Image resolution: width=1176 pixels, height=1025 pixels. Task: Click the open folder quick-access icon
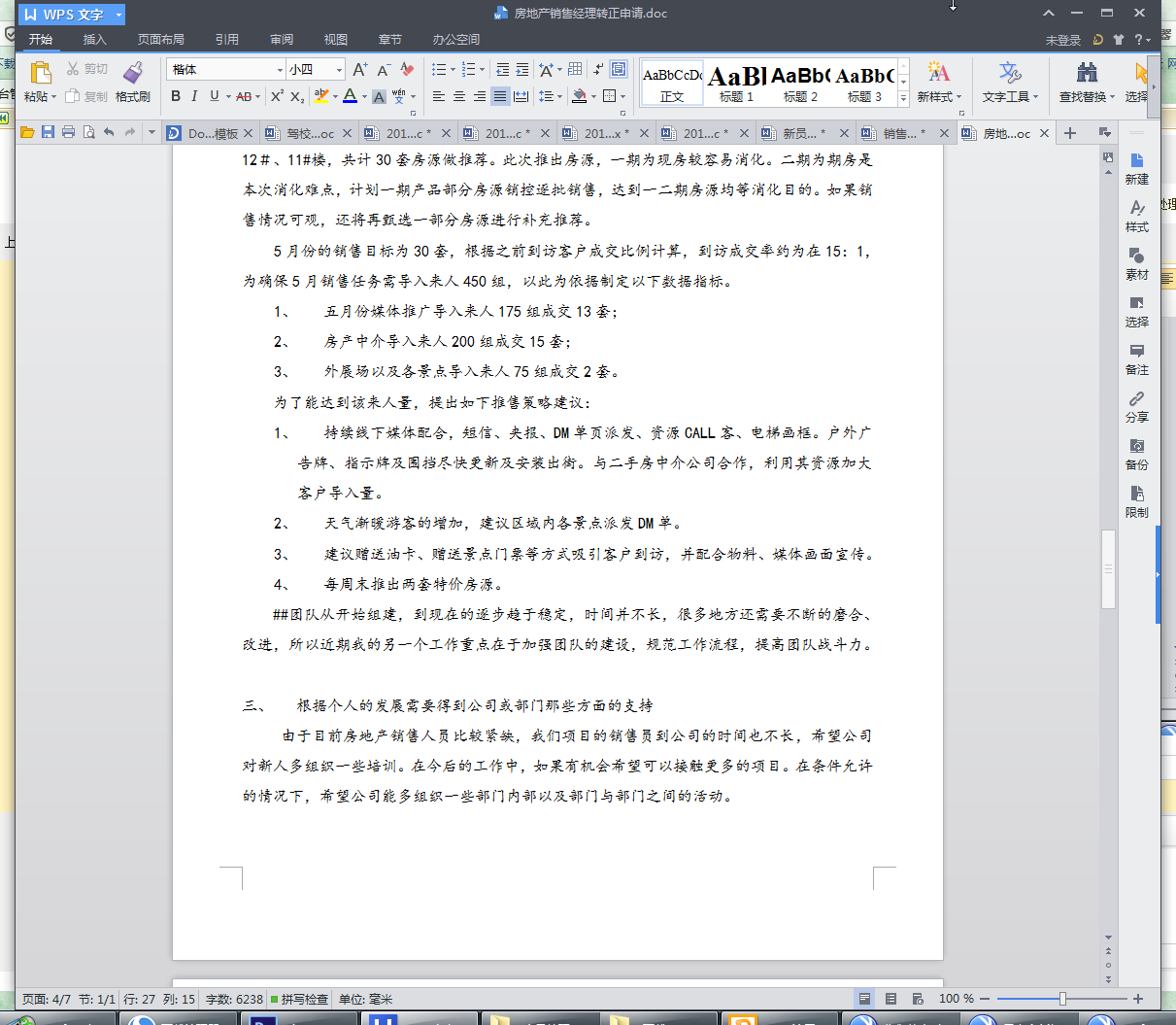click(27, 132)
